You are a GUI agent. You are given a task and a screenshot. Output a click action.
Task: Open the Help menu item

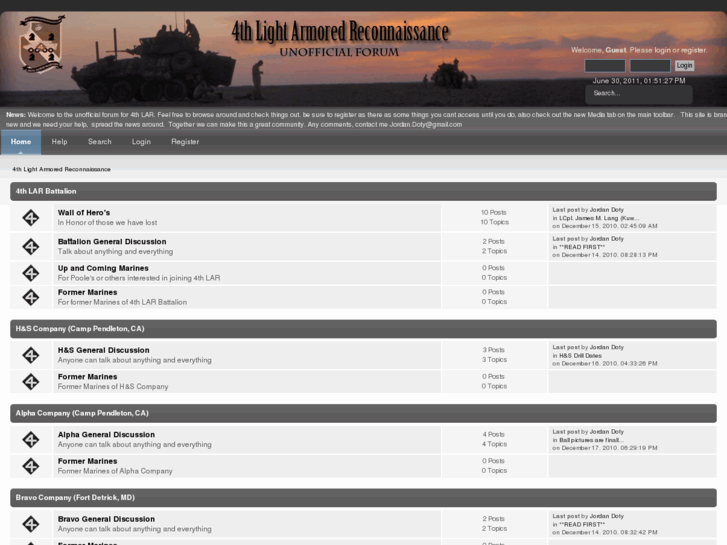(59, 142)
